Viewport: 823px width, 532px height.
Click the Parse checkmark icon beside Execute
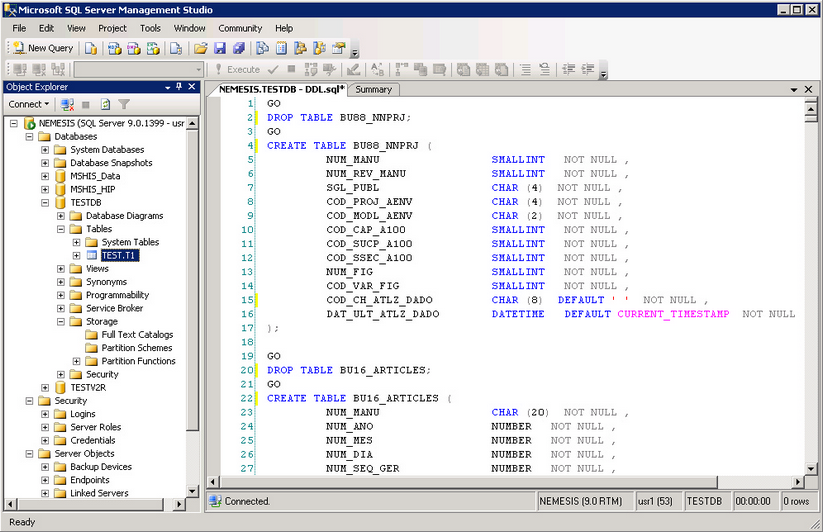(272, 70)
